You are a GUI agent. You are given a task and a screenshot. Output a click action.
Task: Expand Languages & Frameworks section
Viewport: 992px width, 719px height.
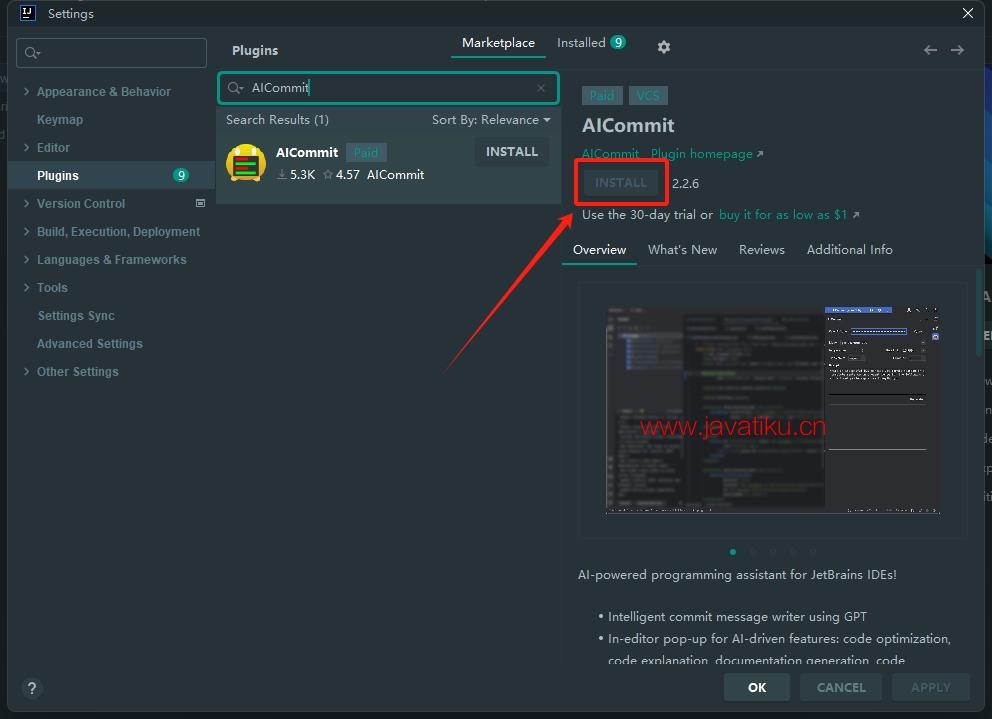[26, 259]
